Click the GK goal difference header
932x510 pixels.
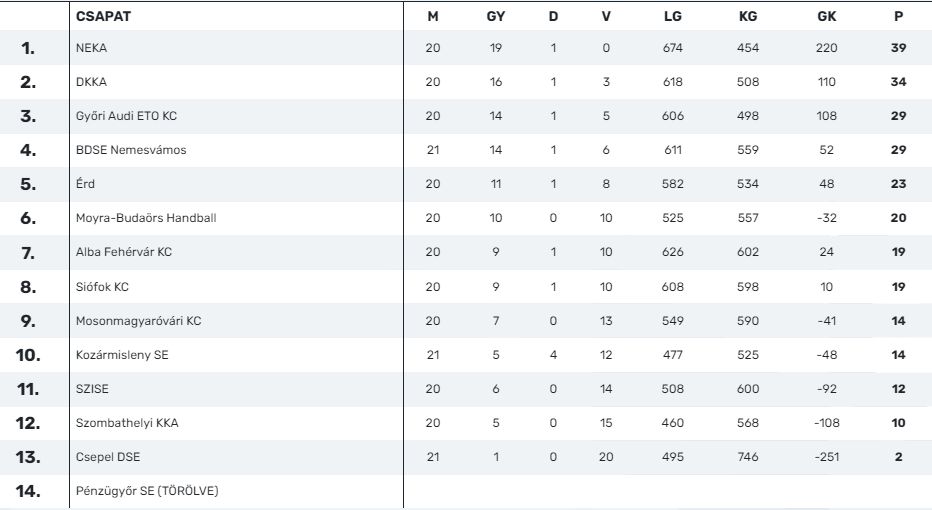click(x=826, y=17)
